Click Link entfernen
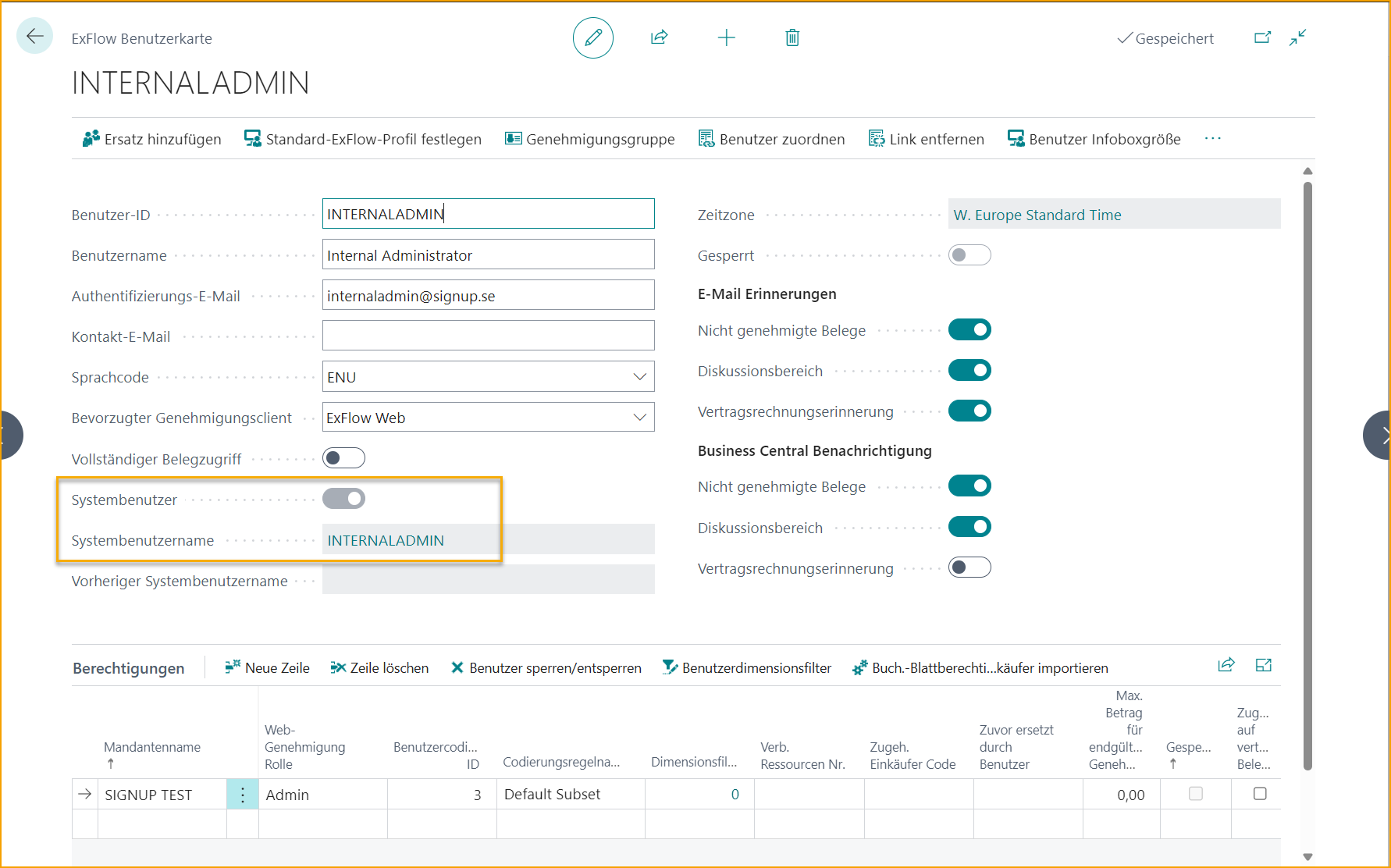The height and width of the screenshot is (868, 1391). tap(927, 139)
